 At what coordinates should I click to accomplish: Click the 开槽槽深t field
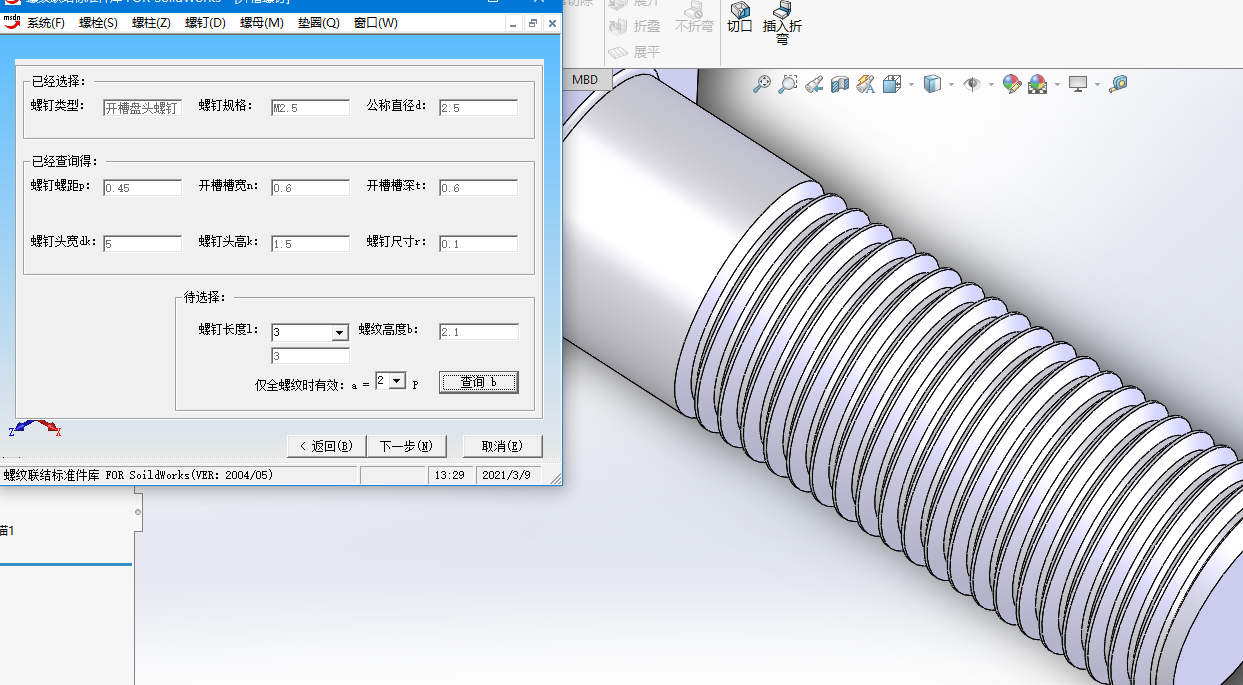[478, 187]
